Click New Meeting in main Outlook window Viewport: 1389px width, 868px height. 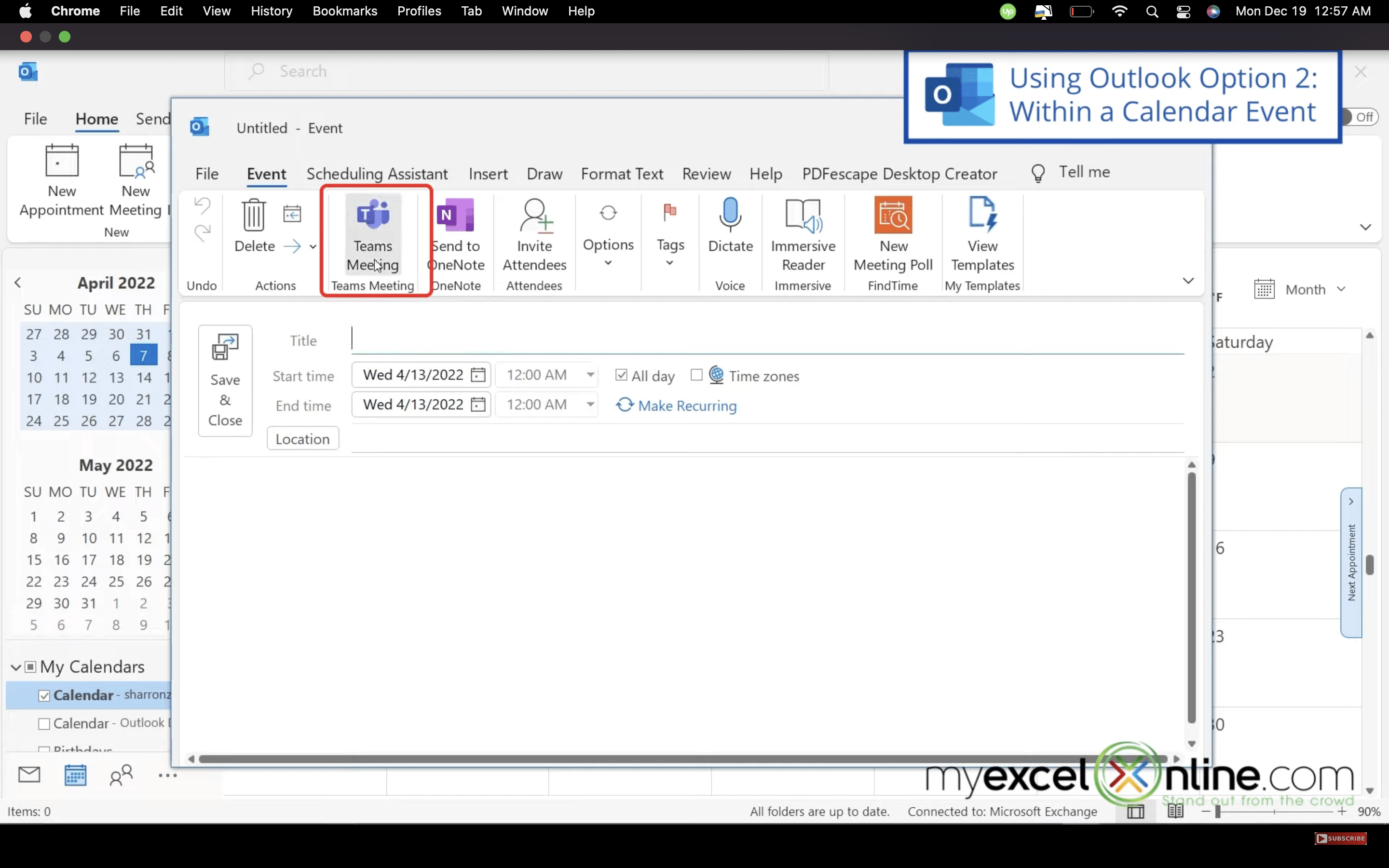pos(136,180)
